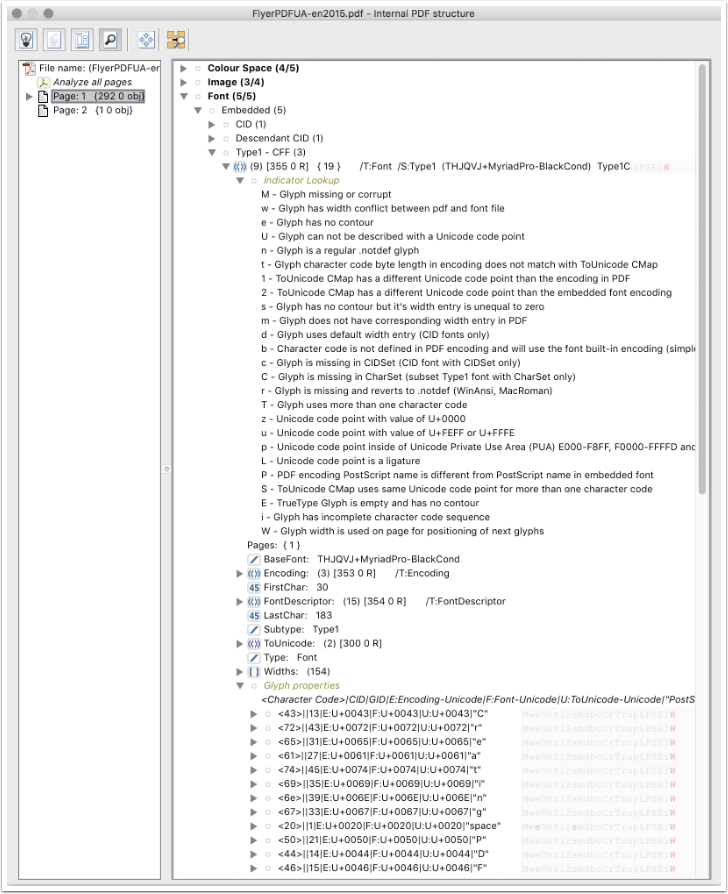The height and width of the screenshot is (894, 728).
Task: Collapse the Indicator Lookup section
Action: 240,181
